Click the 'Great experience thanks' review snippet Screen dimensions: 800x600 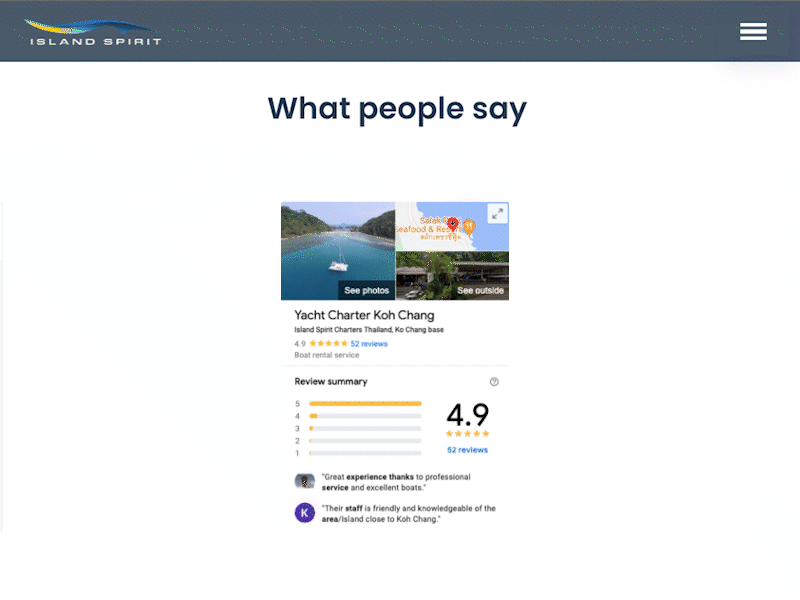click(x=396, y=482)
